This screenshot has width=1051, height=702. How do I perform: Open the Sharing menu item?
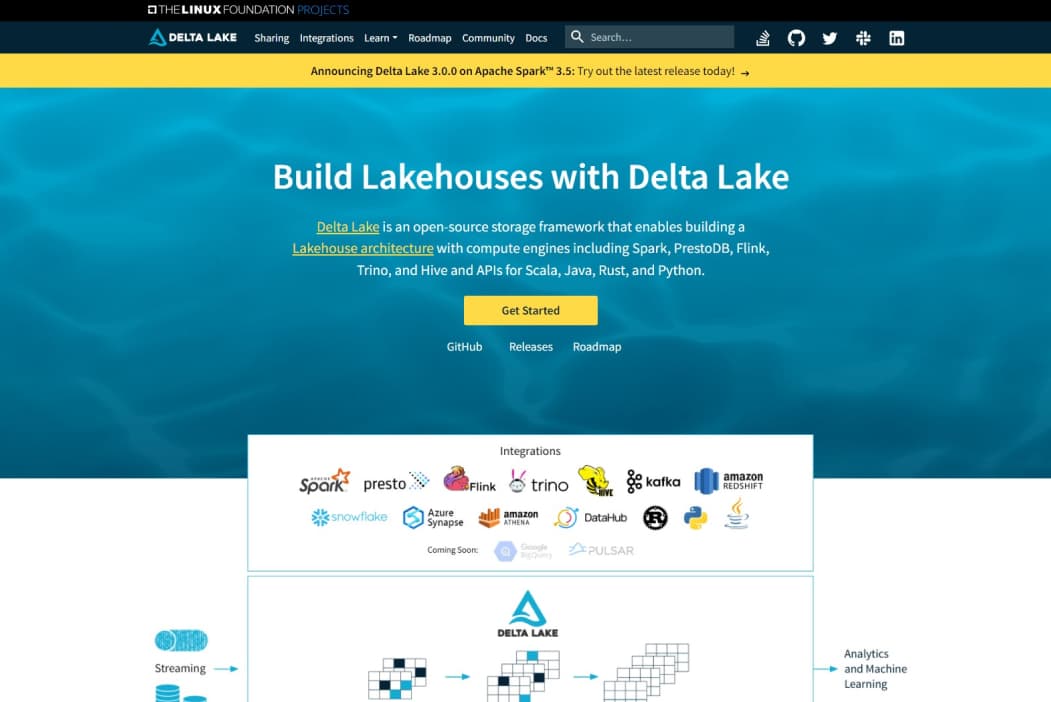[x=271, y=38]
